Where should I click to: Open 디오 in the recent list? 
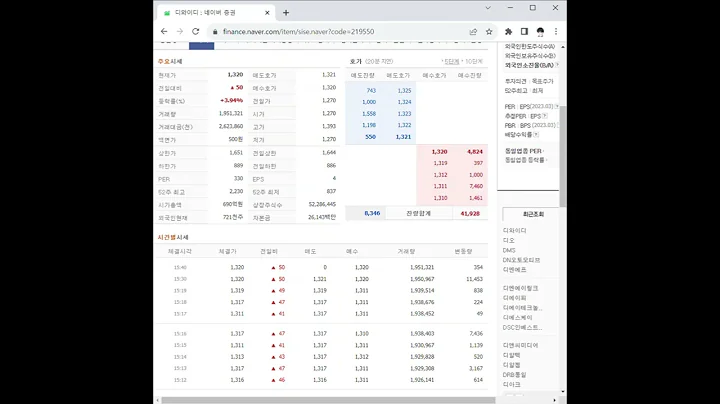coord(509,241)
